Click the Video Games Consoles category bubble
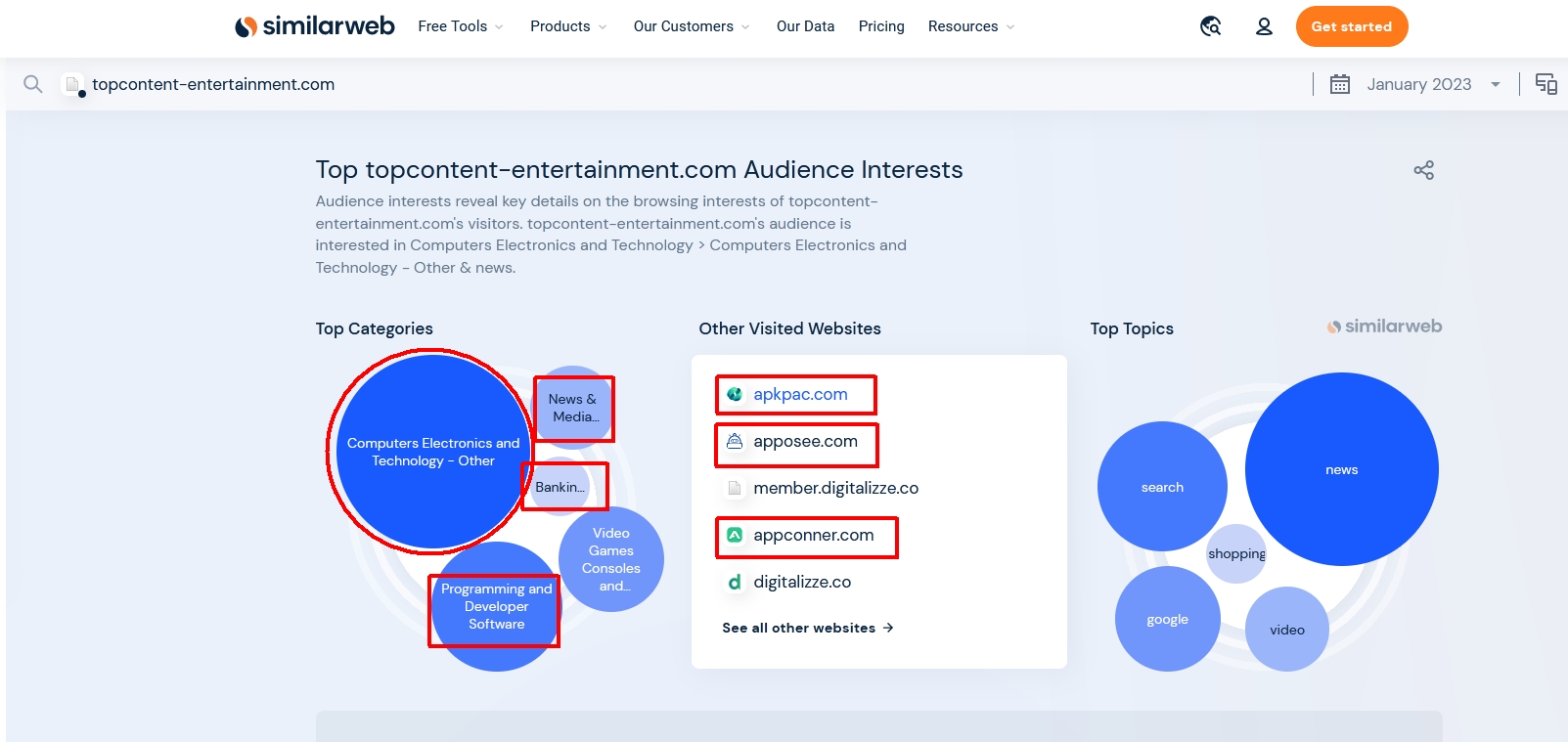 [x=611, y=559]
